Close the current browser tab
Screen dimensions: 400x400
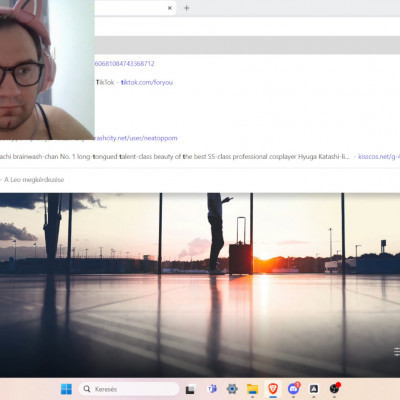[x=170, y=8]
